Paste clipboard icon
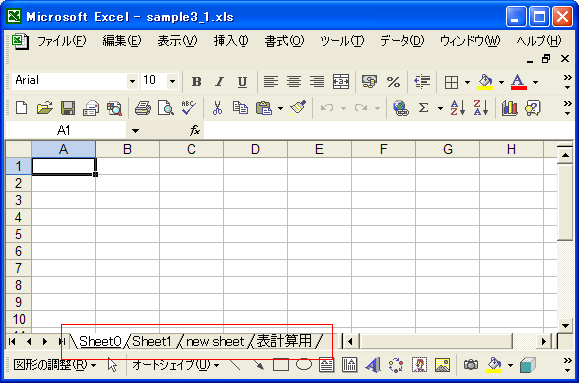 pyautogui.click(x=264, y=108)
